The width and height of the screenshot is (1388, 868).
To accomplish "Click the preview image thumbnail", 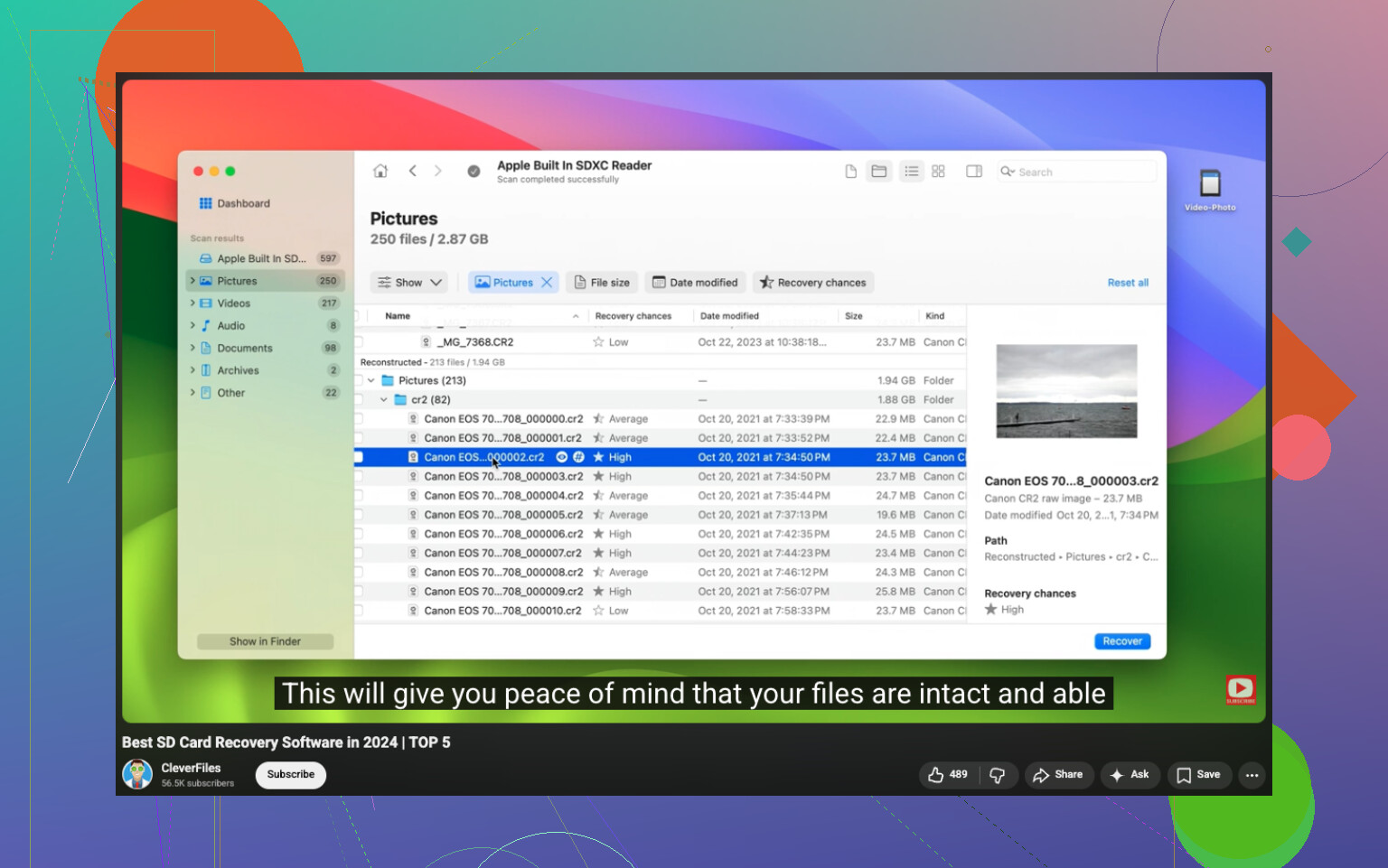I will (1066, 391).
